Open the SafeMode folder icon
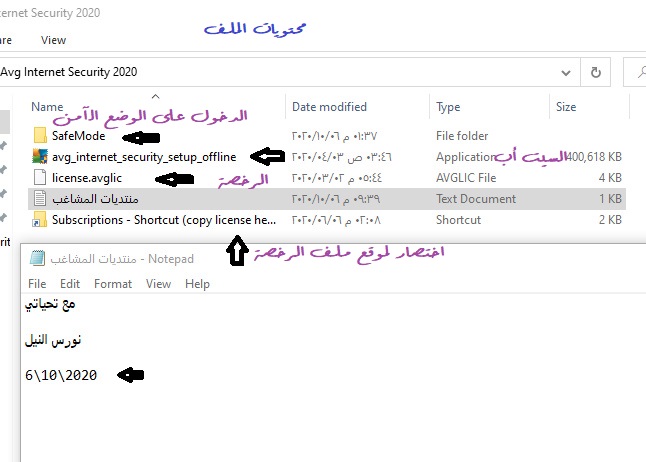Image resolution: width=646 pixels, height=462 pixels. [x=40, y=135]
